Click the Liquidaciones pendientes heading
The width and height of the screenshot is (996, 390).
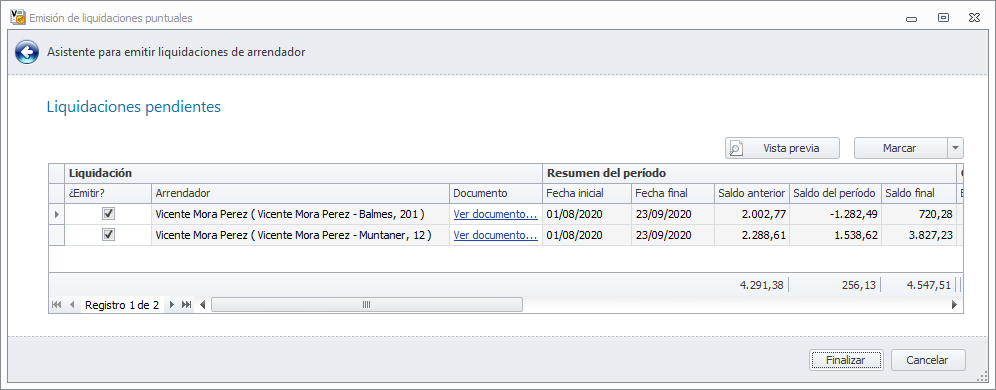[134, 107]
